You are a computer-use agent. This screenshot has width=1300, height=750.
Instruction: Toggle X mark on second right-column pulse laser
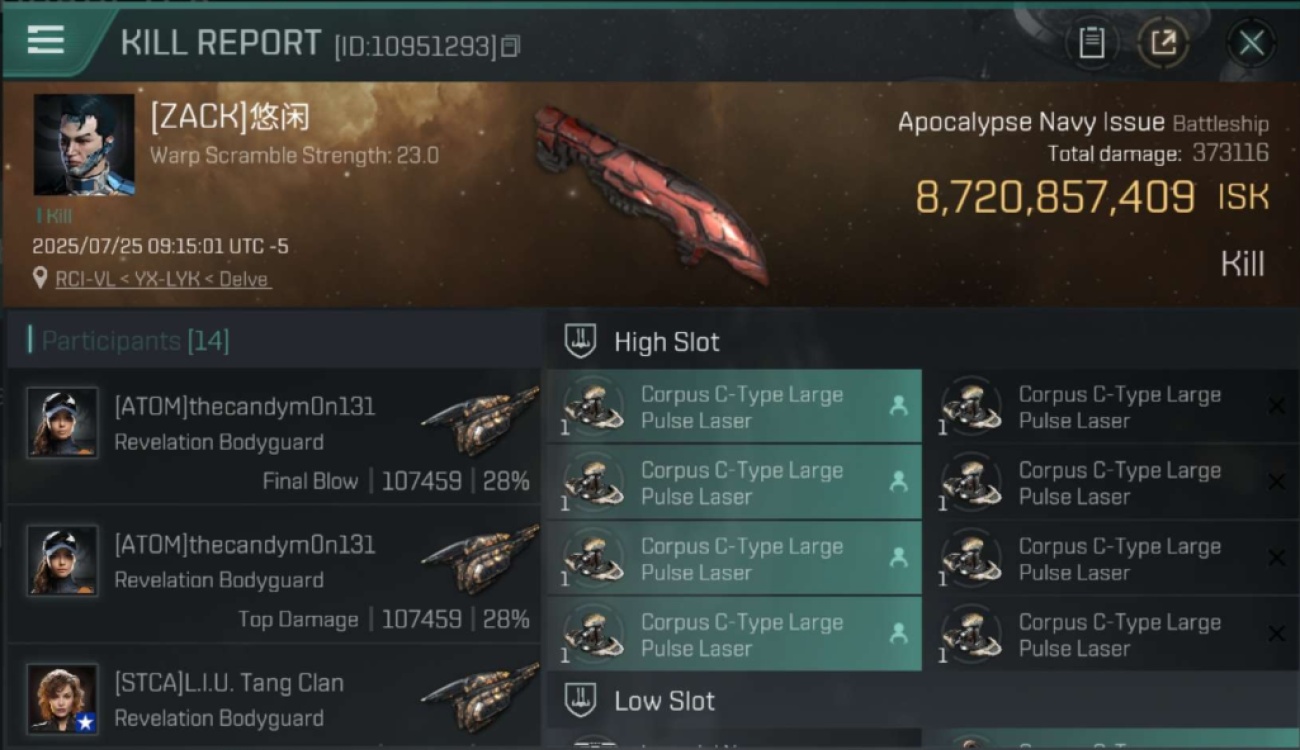pyautogui.click(x=1276, y=482)
